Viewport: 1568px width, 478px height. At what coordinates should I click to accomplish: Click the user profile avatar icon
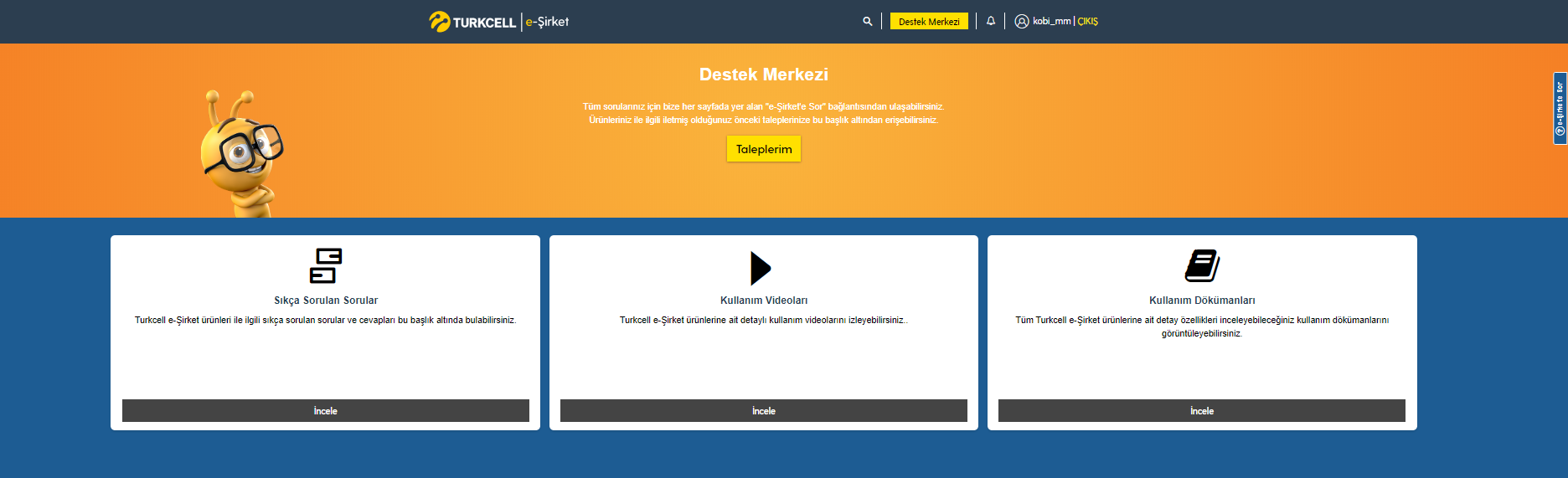click(x=1022, y=22)
